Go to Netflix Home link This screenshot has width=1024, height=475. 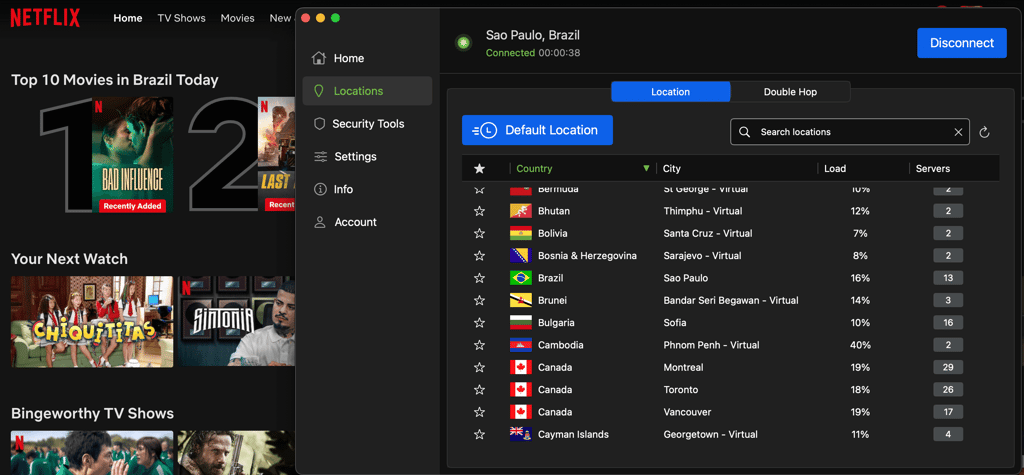click(128, 18)
